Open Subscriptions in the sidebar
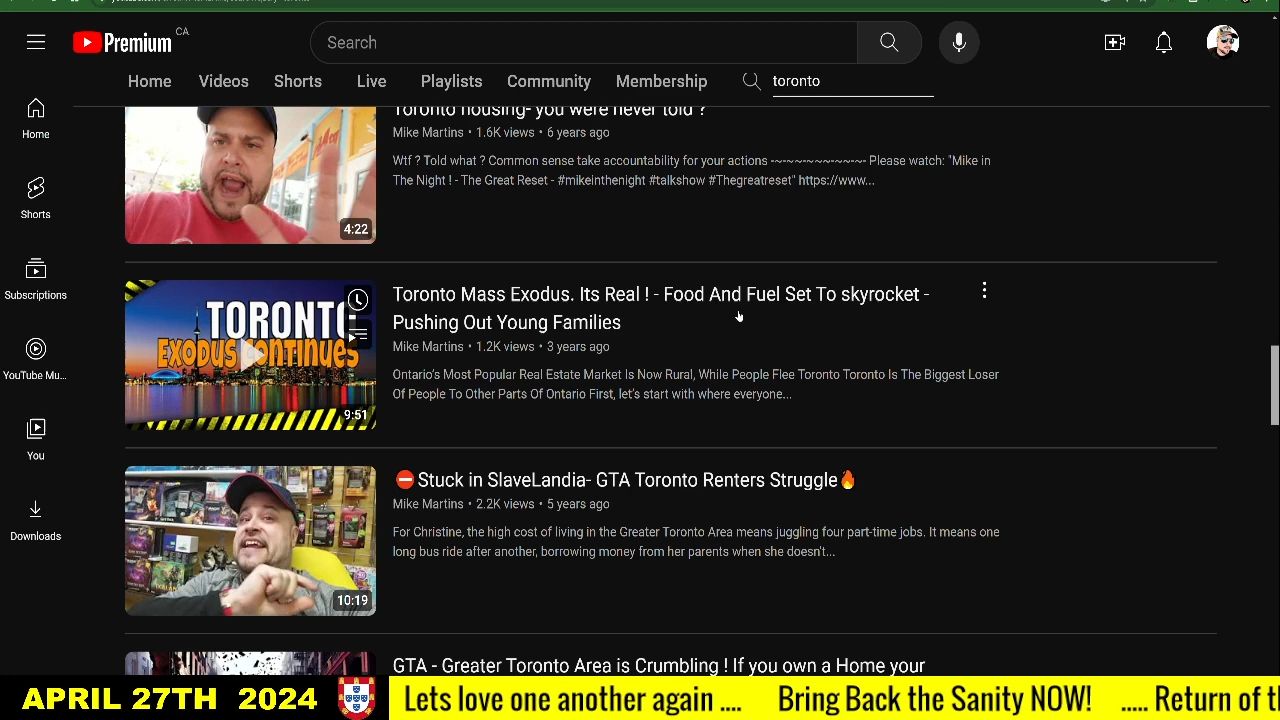 click(x=35, y=279)
